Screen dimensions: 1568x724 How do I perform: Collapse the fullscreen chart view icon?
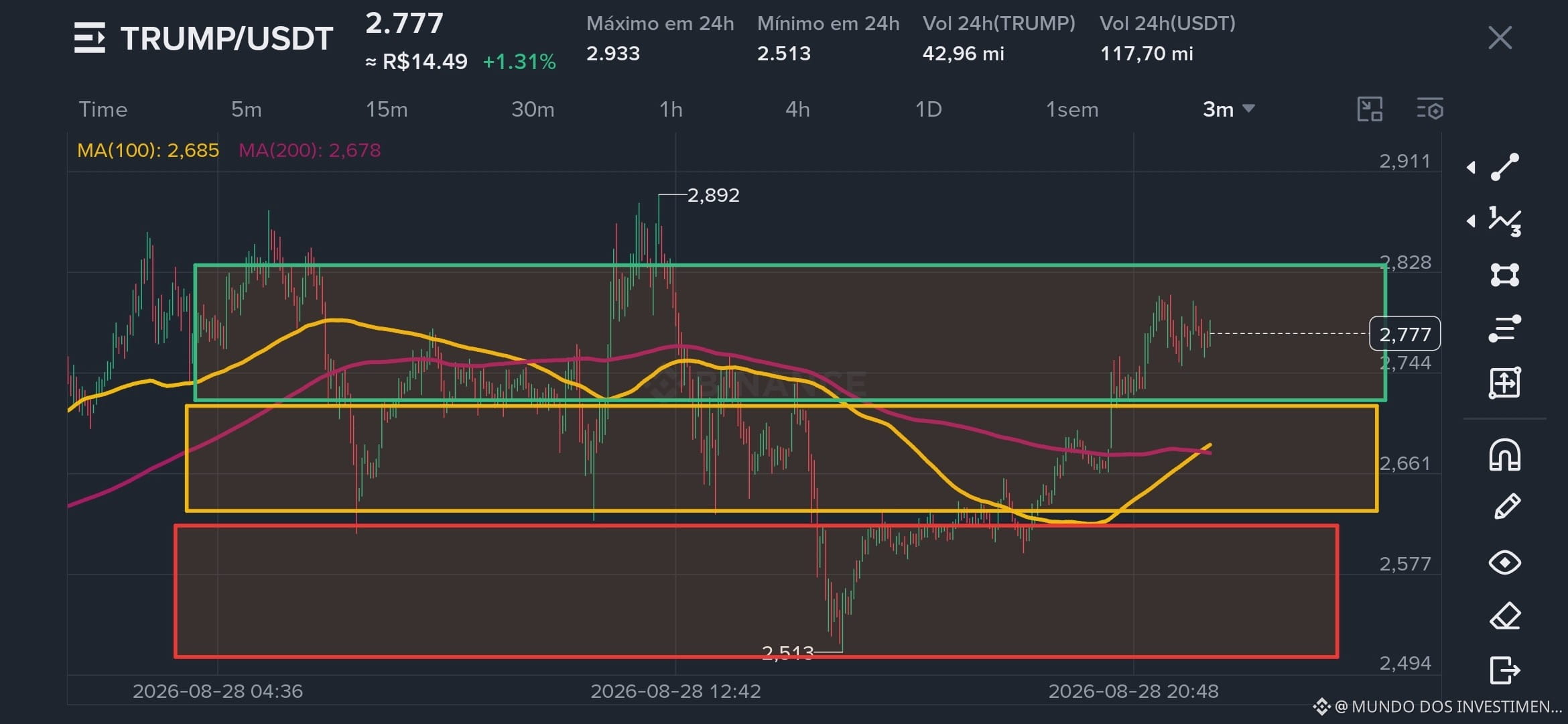1370,109
